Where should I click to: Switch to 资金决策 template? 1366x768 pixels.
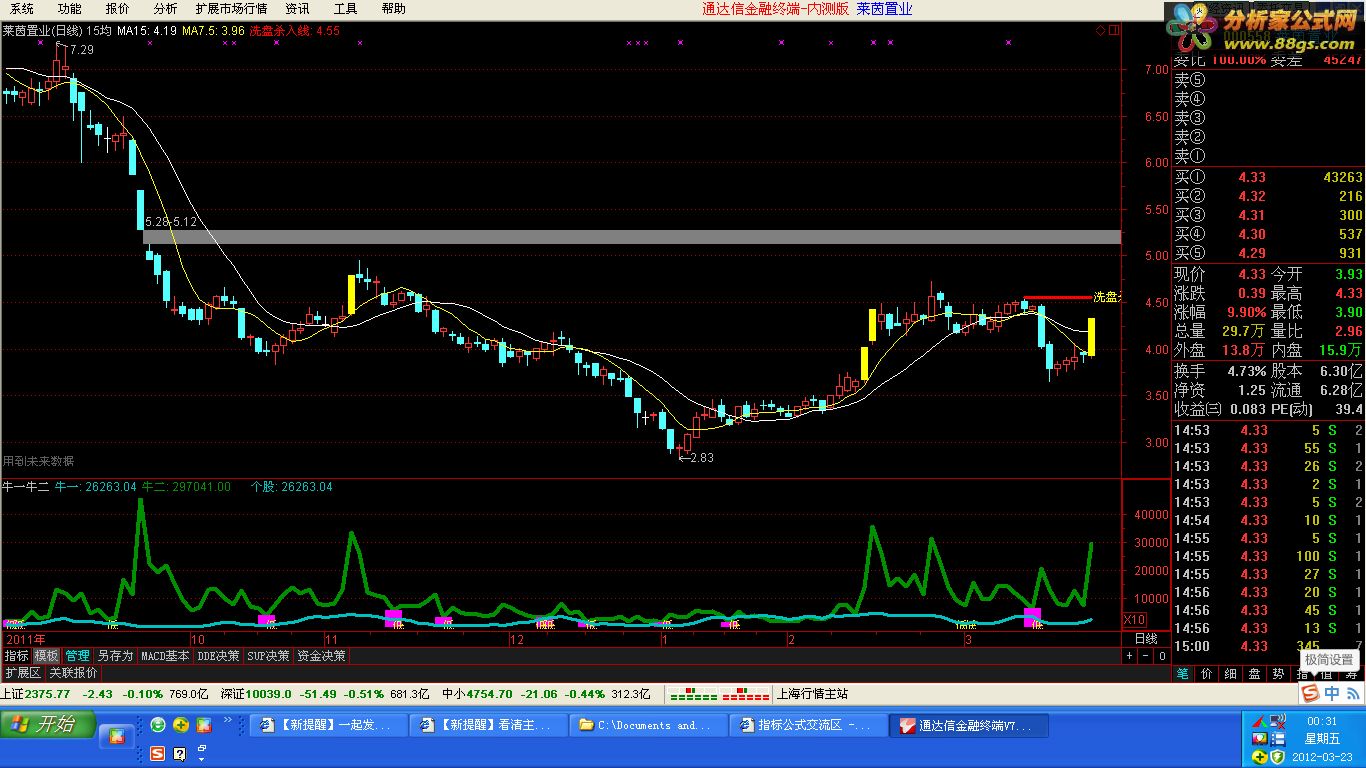(x=322, y=656)
